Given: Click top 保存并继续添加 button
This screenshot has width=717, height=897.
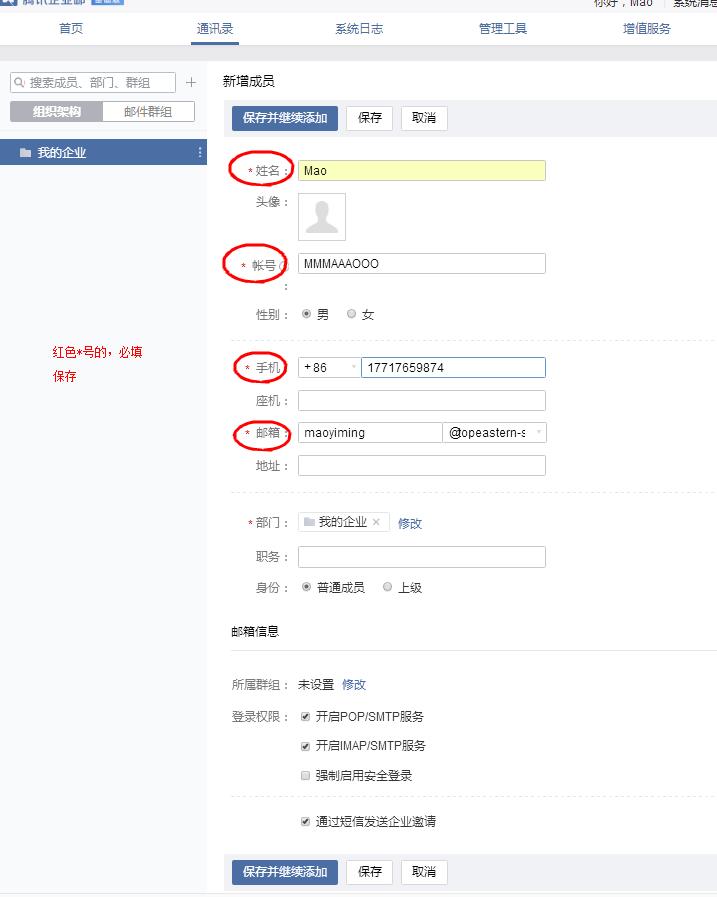Looking at the screenshot, I should [x=285, y=118].
